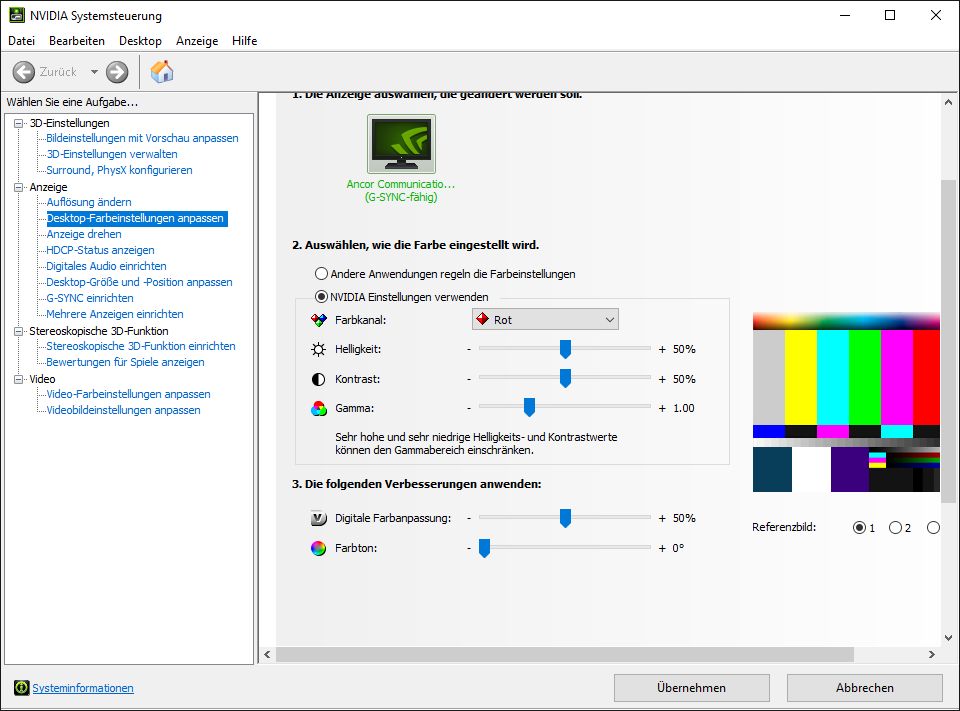960x711 pixels.
Task: Open 'Anzeige drehen' task
Action: pyautogui.click(x=84, y=234)
